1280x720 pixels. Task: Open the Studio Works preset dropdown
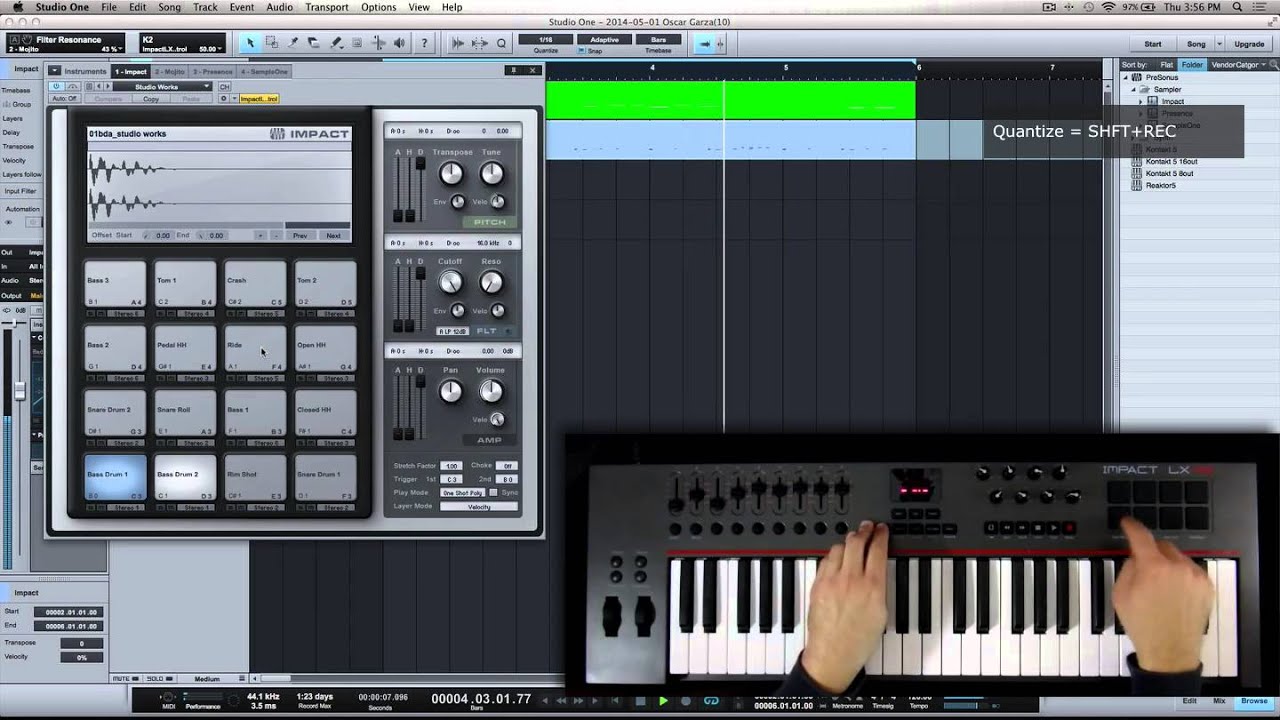(164, 87)
